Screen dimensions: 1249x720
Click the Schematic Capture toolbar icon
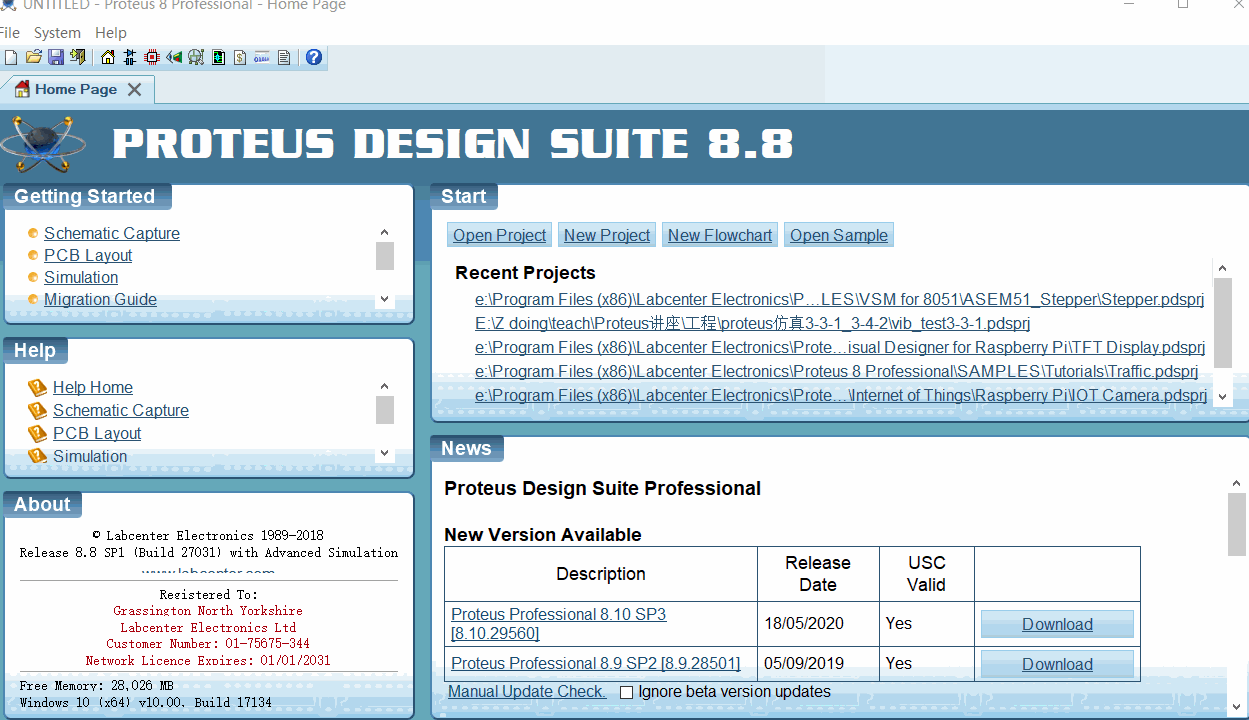[x=130, y=57]
